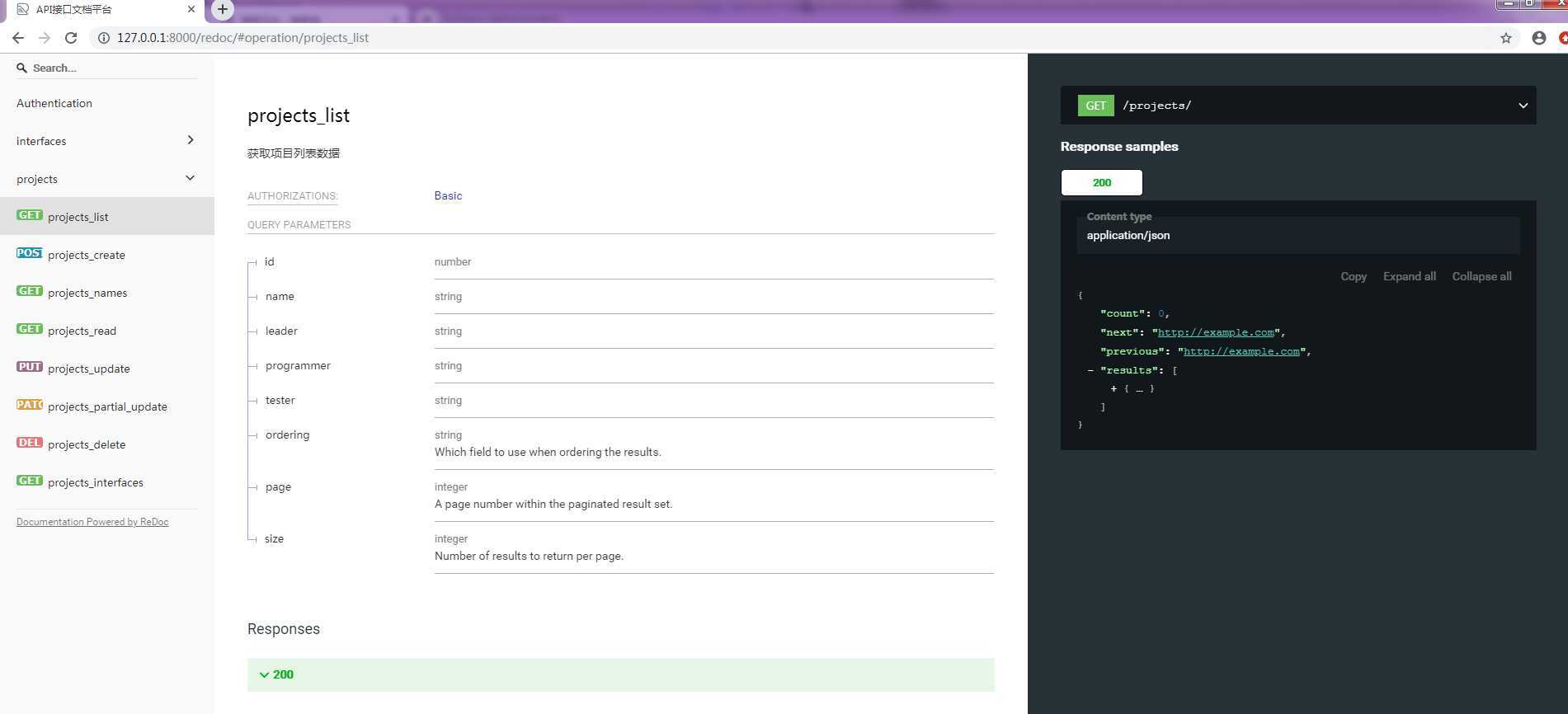The height and width of the screenshot is (714, 1568).
Task: Click Expand all in response sample
Action: click(x=1409, y=276)
